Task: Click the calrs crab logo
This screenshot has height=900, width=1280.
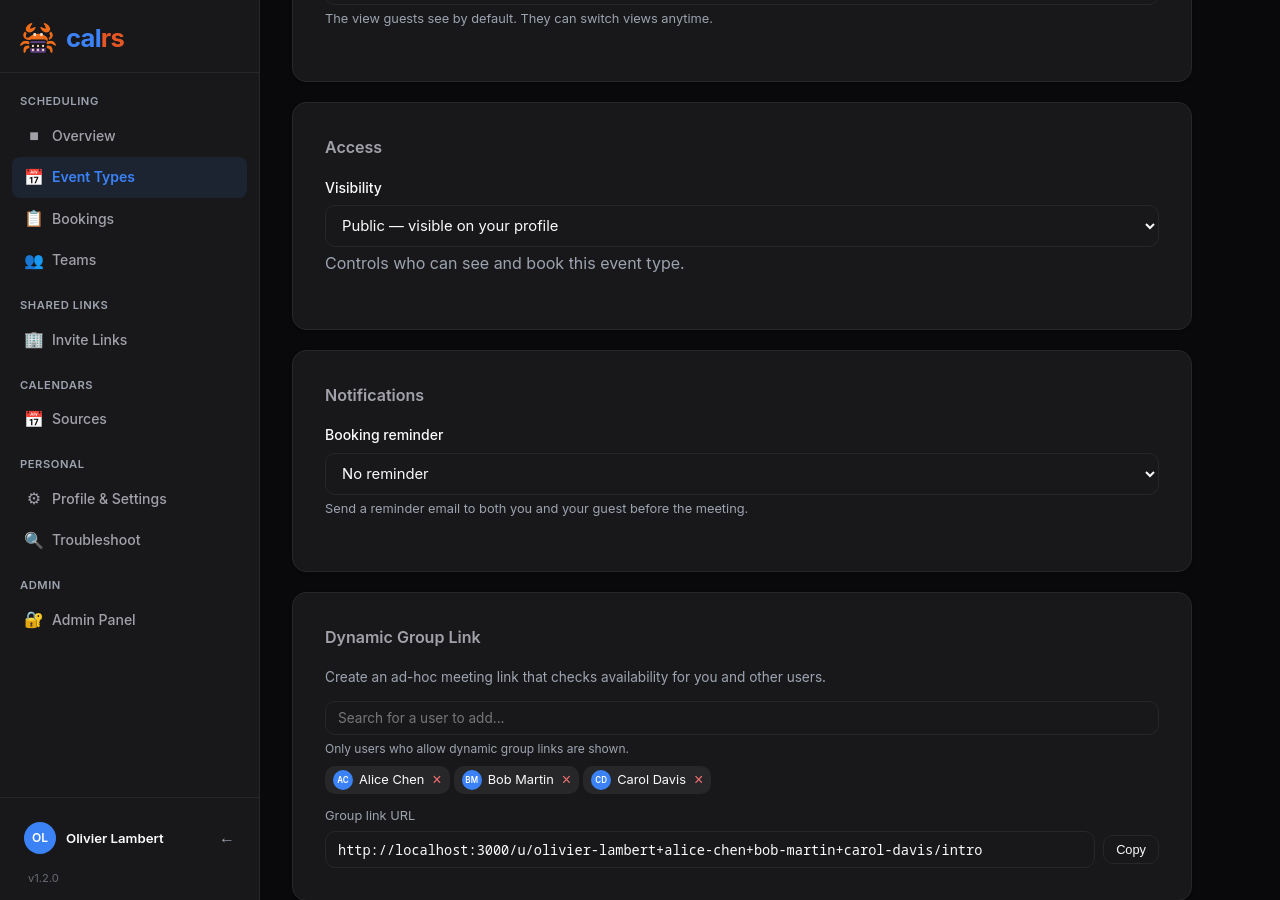Action: point(36,38)
